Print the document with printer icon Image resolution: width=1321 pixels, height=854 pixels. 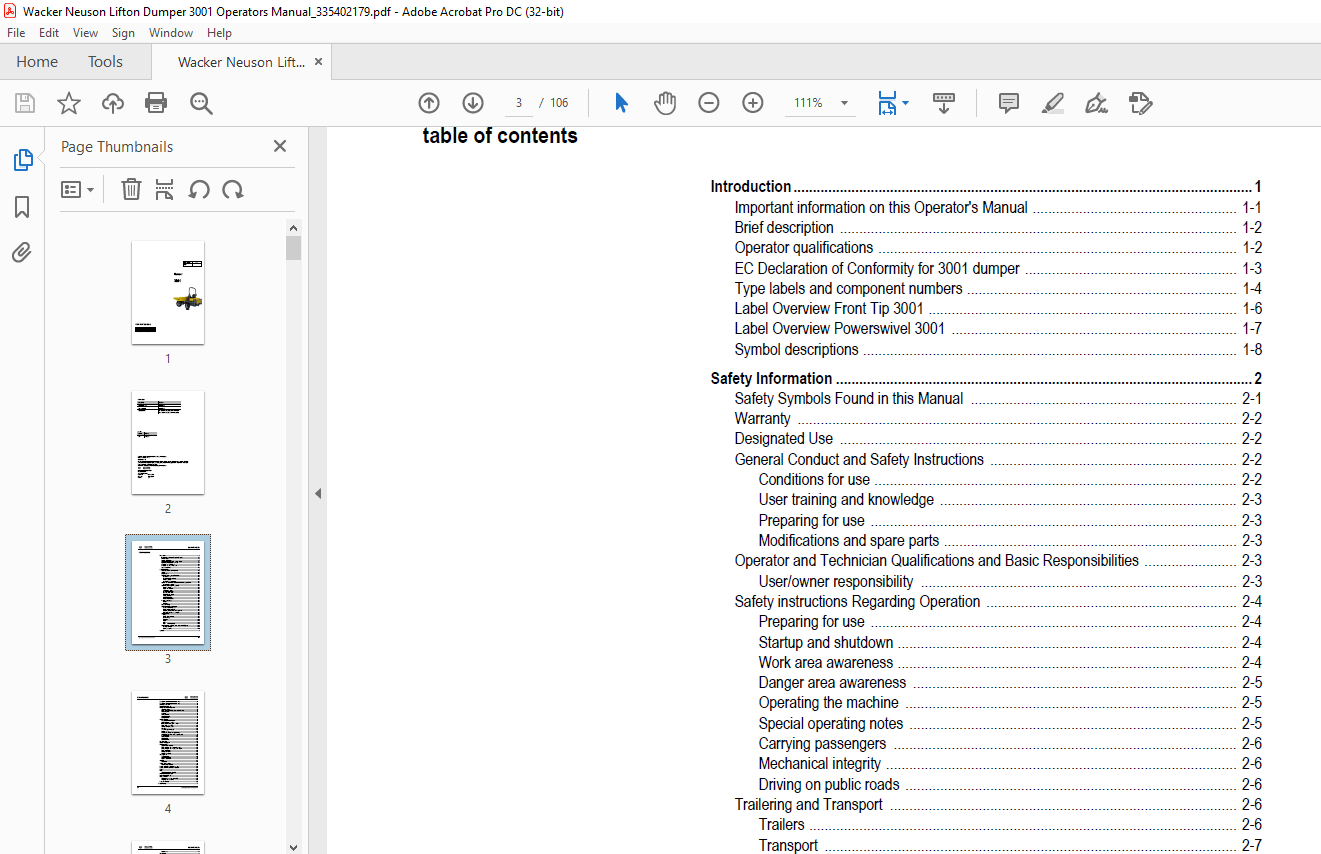[156, 103]
